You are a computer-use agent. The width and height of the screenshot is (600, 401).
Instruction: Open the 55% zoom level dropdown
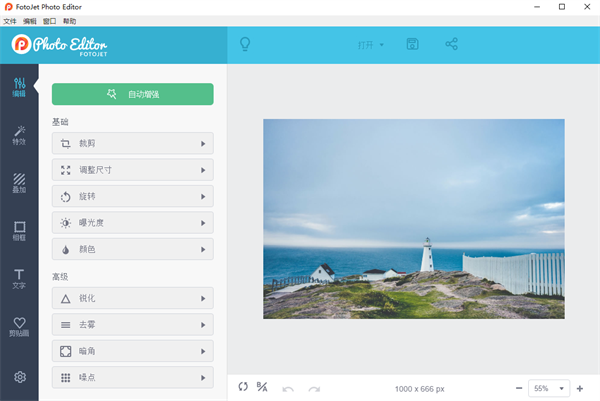click(x=548, y=388)
